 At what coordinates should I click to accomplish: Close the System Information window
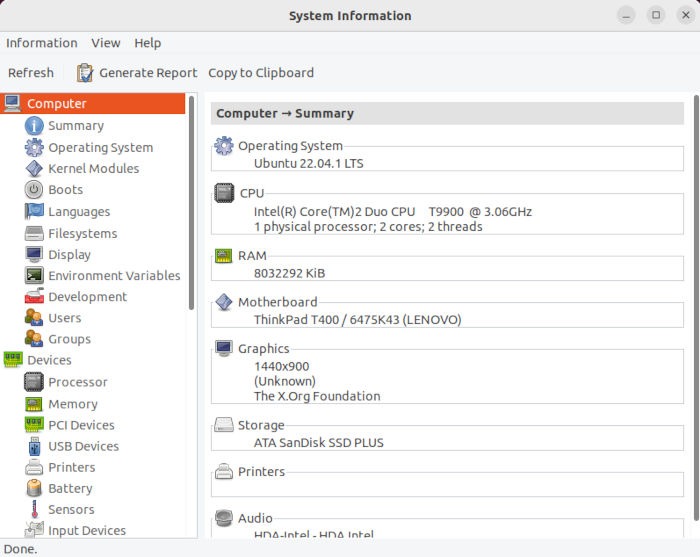(x=686, y=16)
